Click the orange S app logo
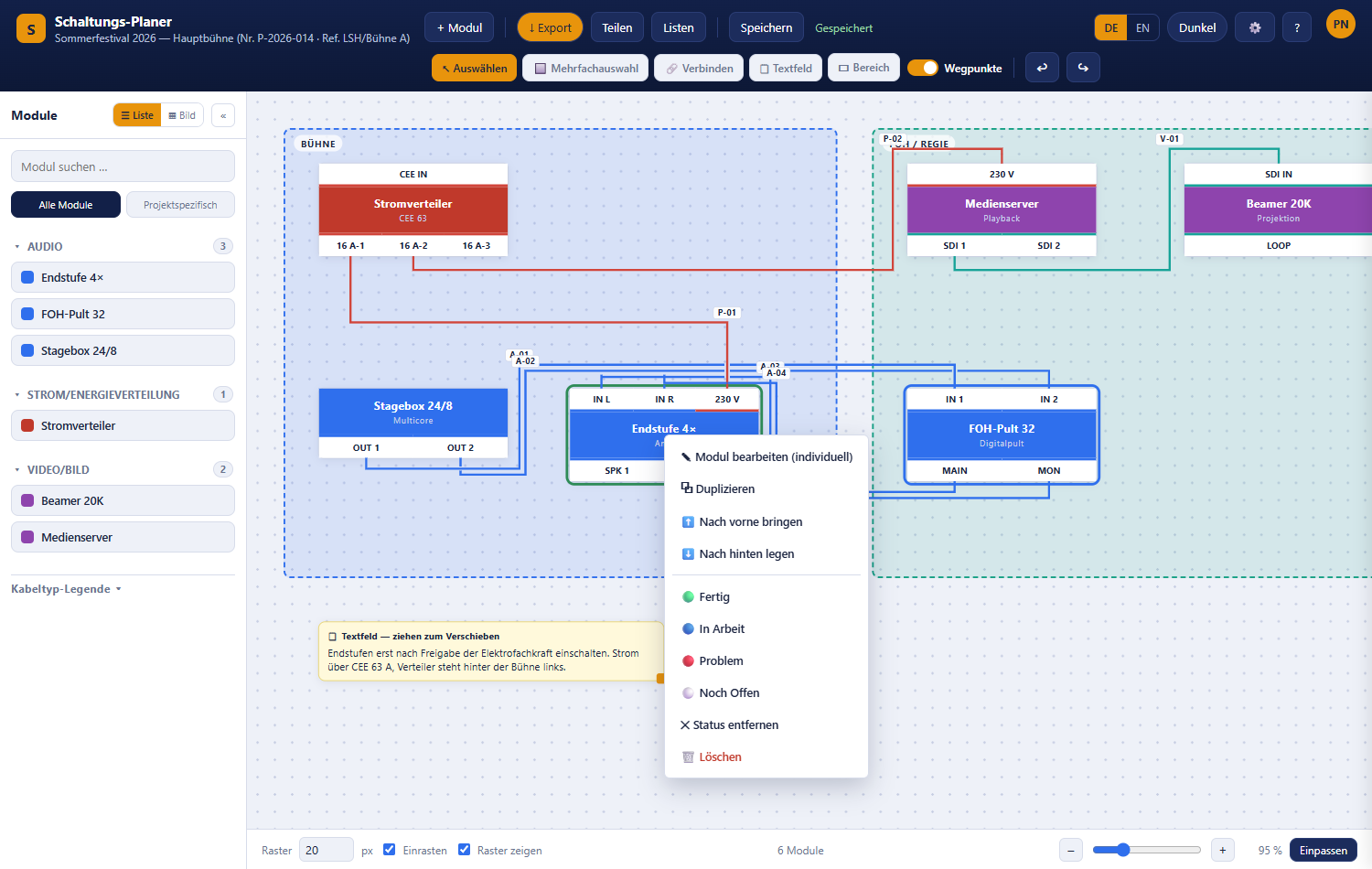 click(x=31, y=28)
